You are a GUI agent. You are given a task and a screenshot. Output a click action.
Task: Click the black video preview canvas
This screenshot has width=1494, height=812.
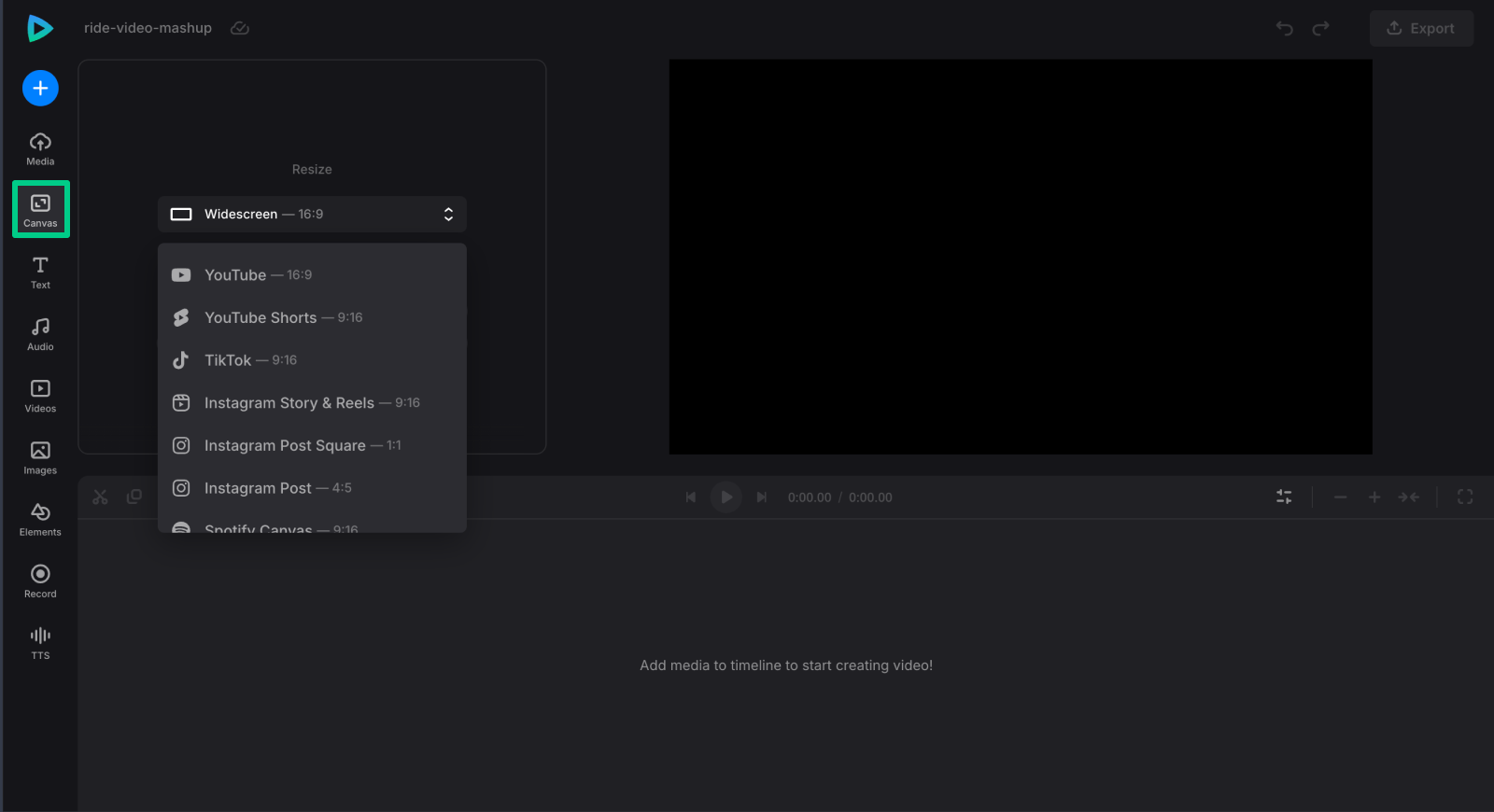[x=1021, y=257]
